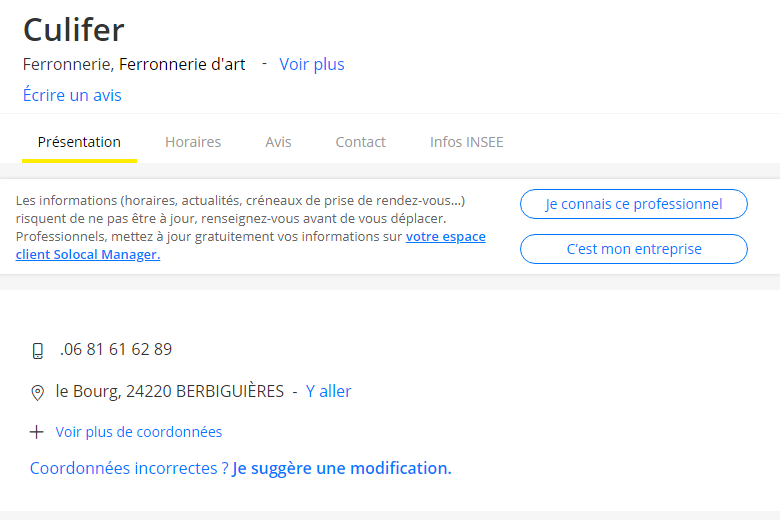Open the Horaires tab
Viewport: 780px width, 520px height.
[193, 142]
